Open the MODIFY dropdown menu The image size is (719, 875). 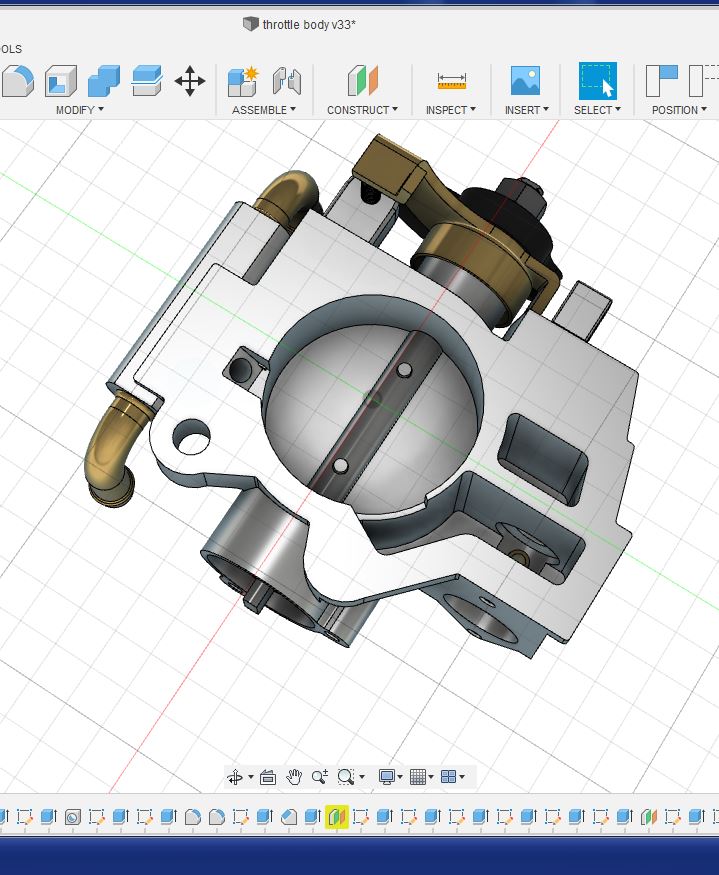point(80,110)
